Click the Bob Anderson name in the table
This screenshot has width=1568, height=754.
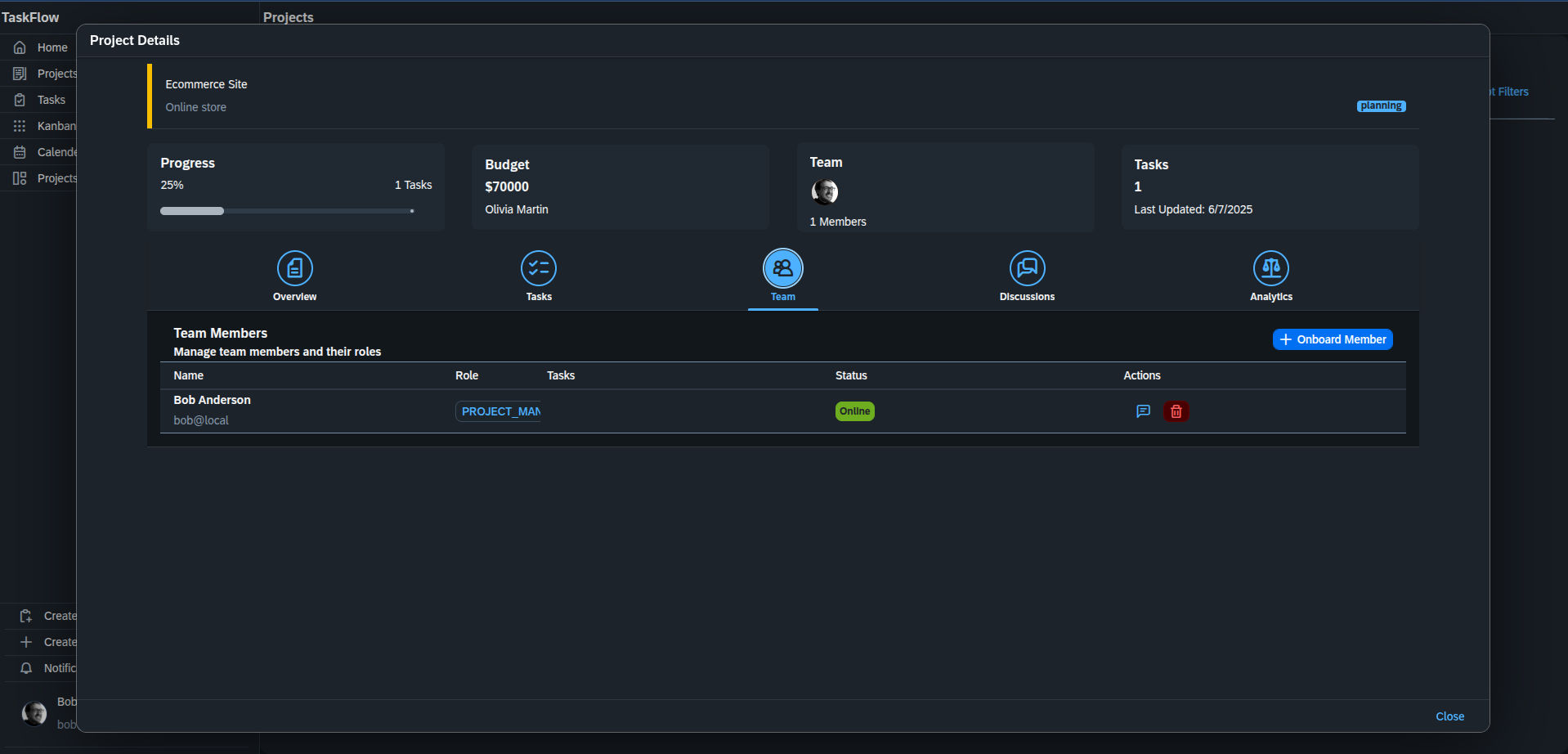click(212, 400)
